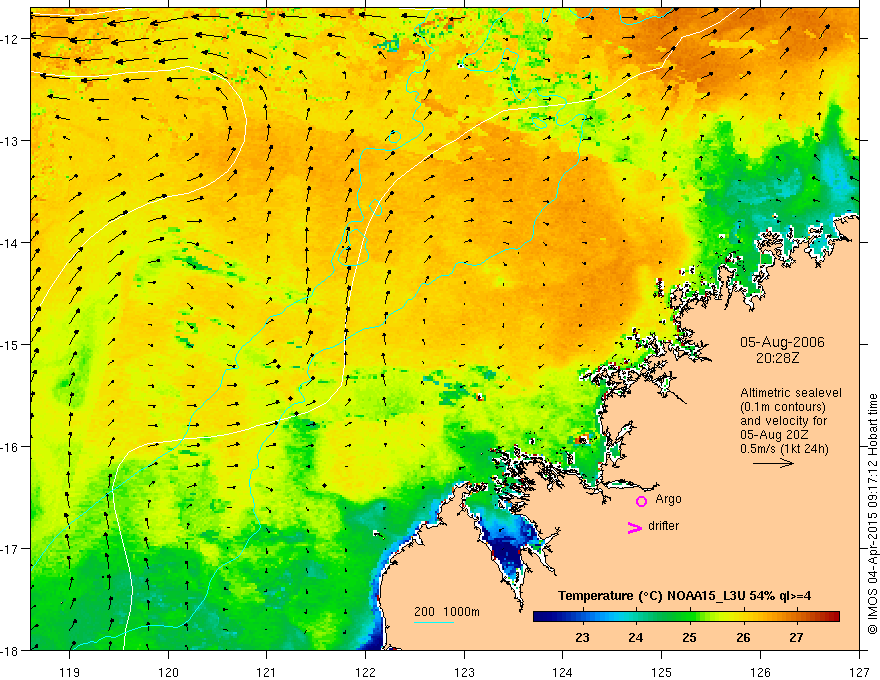Image resolution: width=880 pixels, height=680 pixels.
Task: Click the longitude 122 axis label
Action: click(x=365, y=672)
